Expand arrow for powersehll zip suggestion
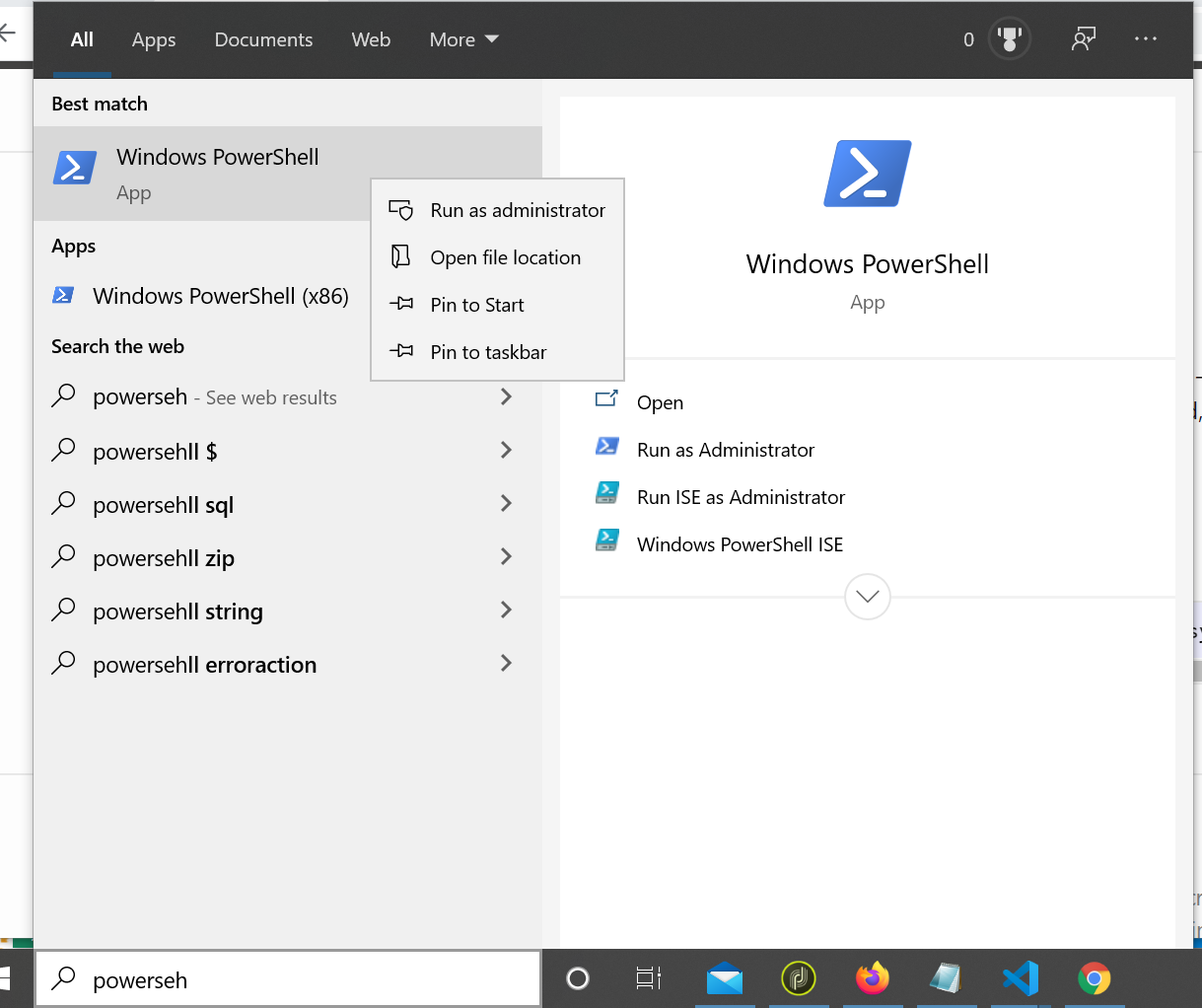This screenshot has width=1202, height=1008. point(506,557)
